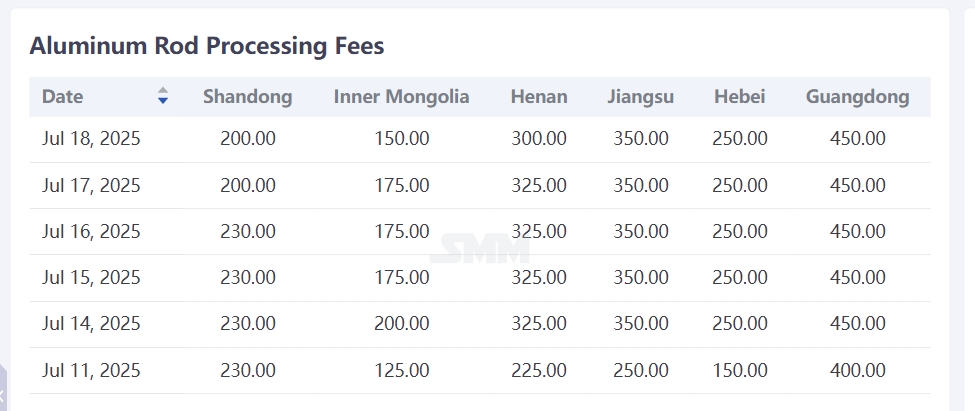Select the Inner Mongolia column header
Viewport: 975px width, 411px height.
click(x=402, y=96)
